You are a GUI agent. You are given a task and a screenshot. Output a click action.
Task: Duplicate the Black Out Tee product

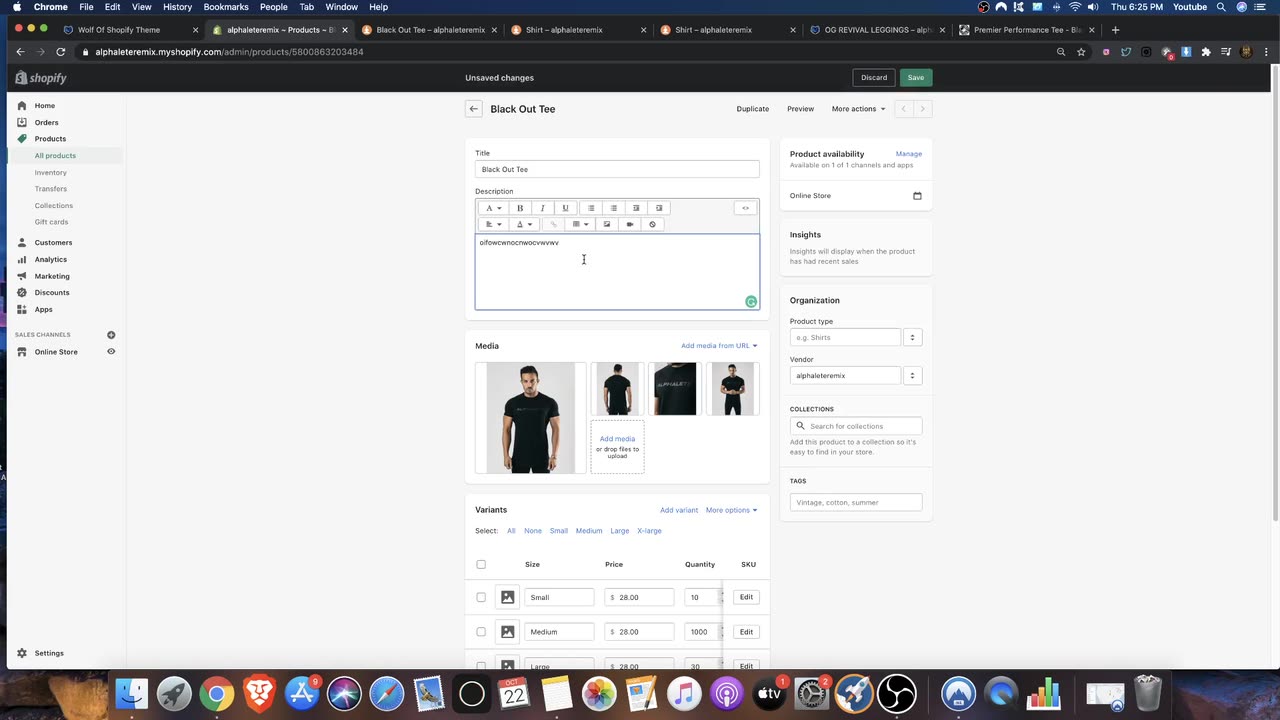point(753,109)
